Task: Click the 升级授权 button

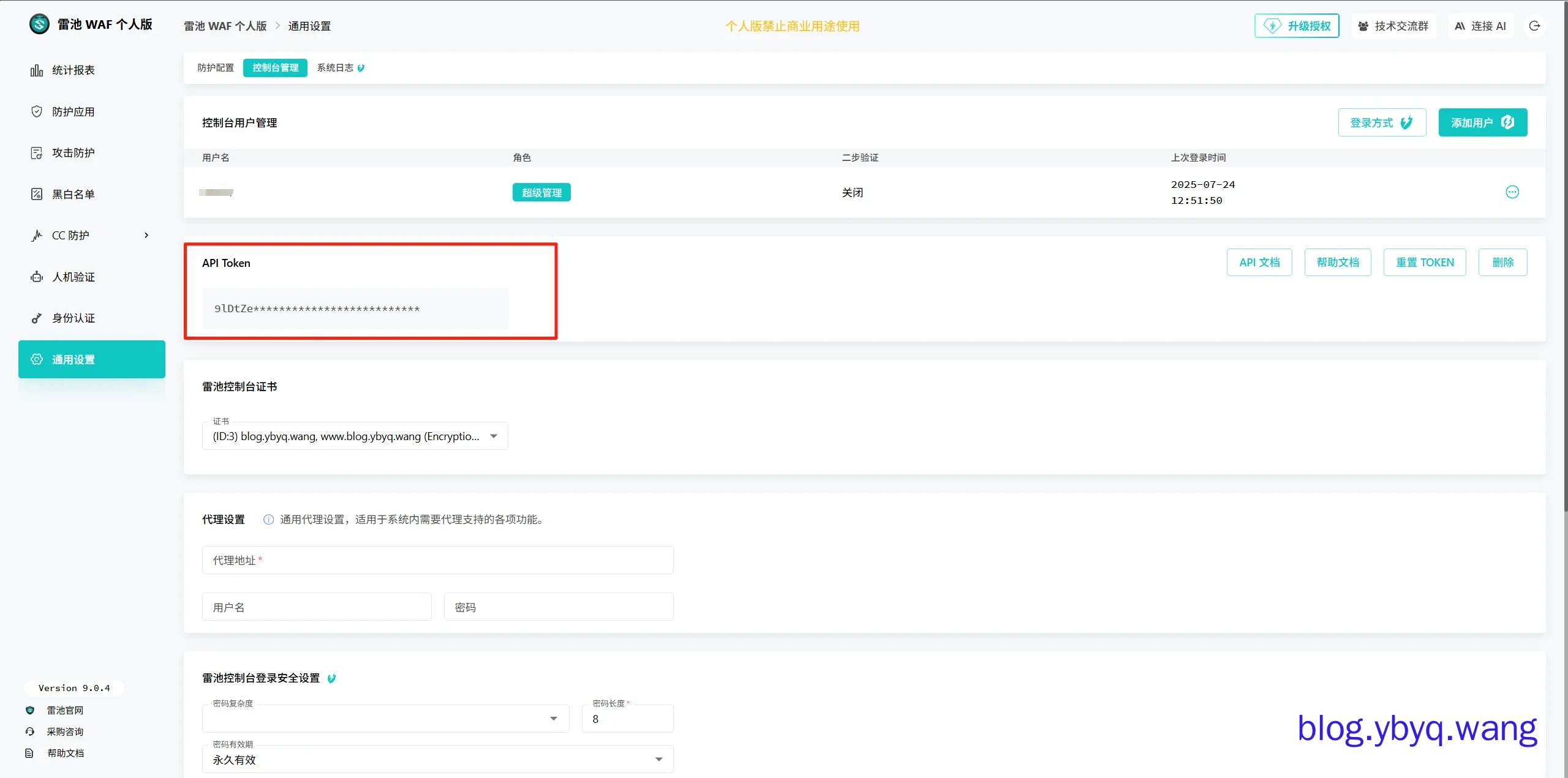Action: (x=1297, y=26)
